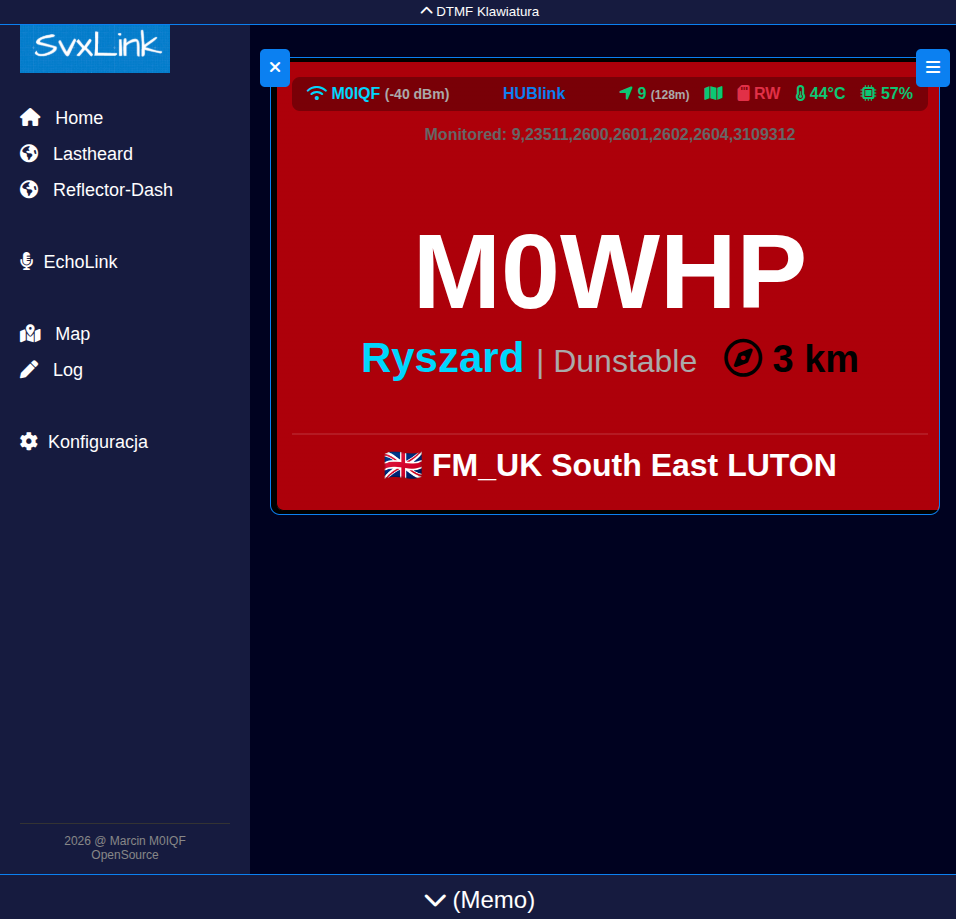
Task: Open the EchoLink section
Action: [x=80, y=262]
